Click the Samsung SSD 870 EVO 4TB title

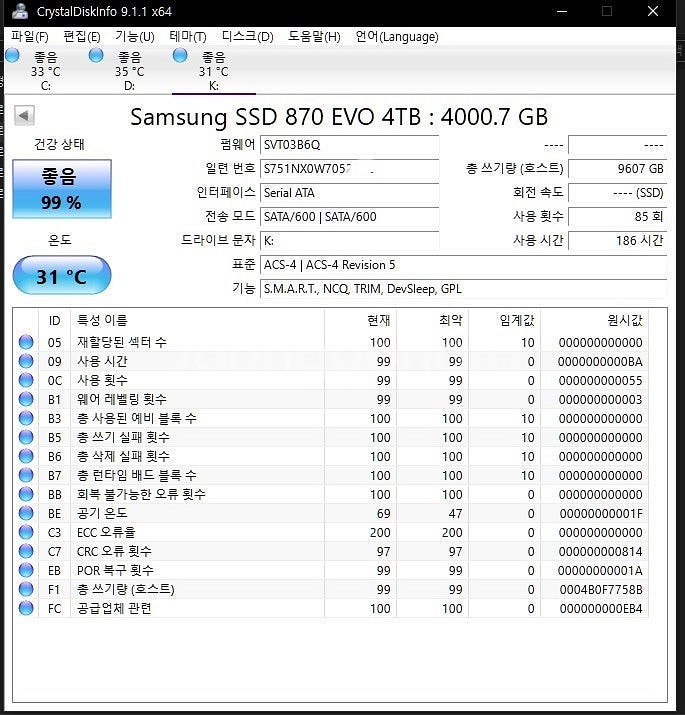point(339,117)
